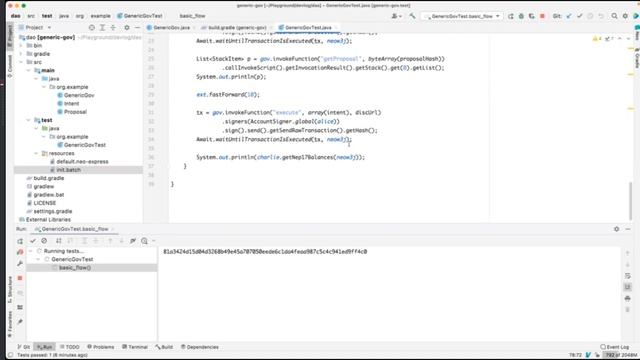
Task: Collapse the test folder in tree
Action: pyautogui.click(x=29, y=120)
